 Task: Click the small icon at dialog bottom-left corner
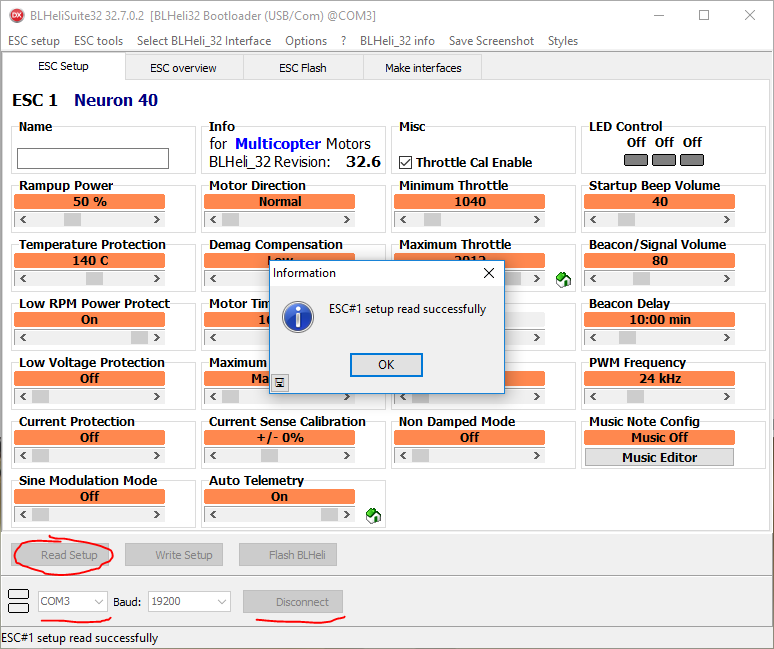coord(280,382)
